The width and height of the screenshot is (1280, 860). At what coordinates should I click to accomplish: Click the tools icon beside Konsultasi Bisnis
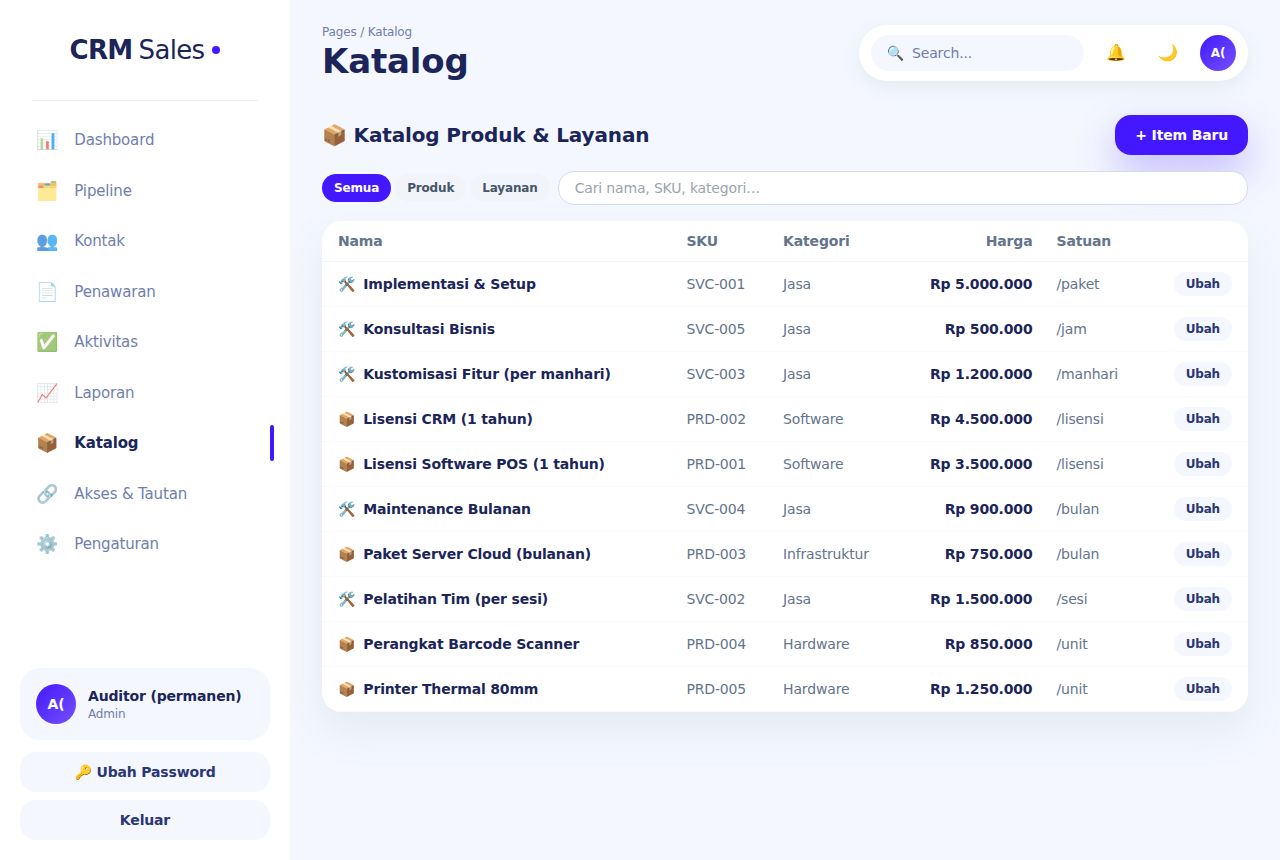(347, 329)
